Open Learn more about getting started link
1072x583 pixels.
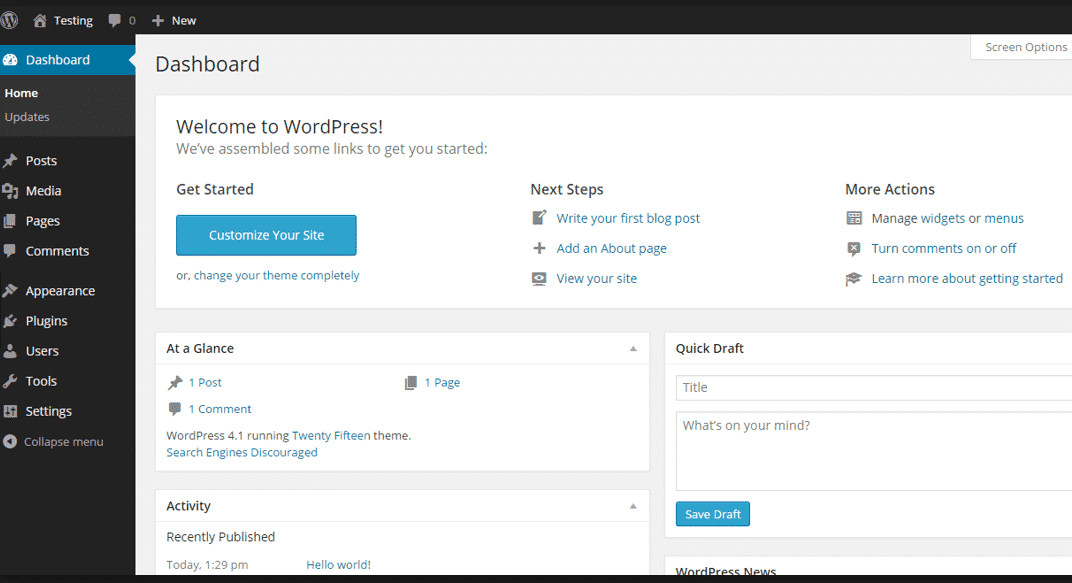(967, 278)
